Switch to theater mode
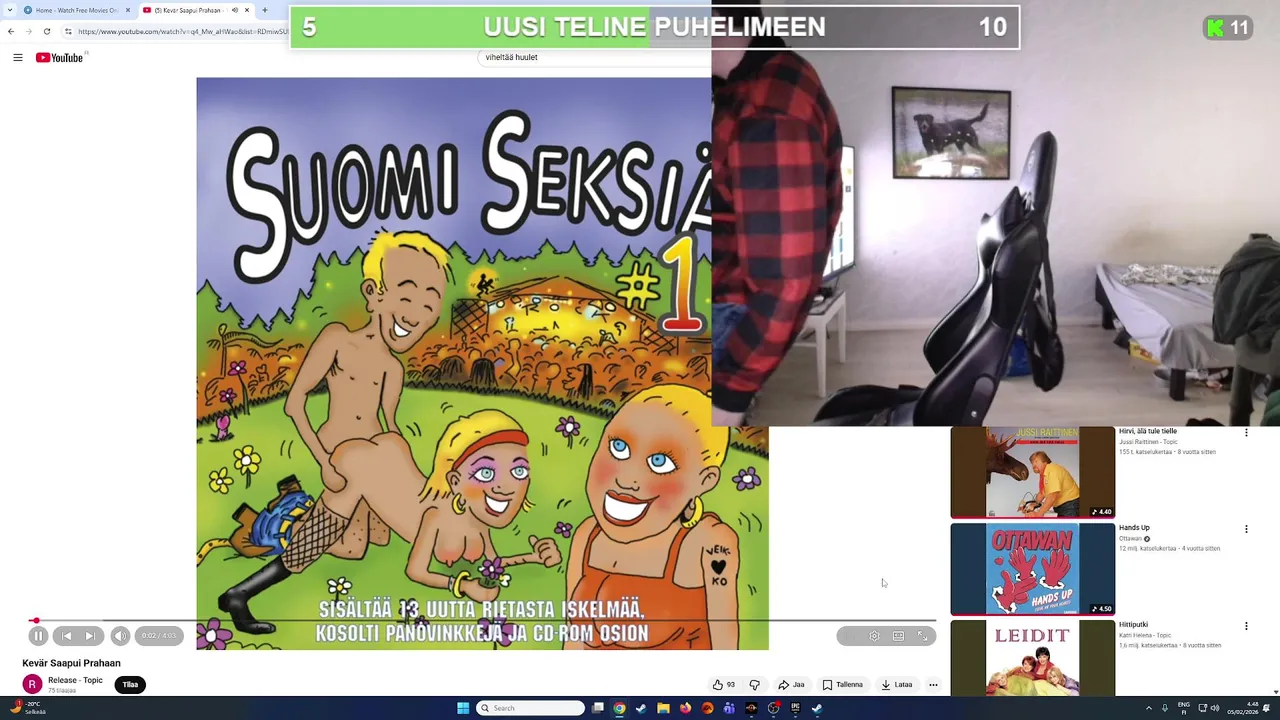Screen dimensions: 1280x720 (898, 636)
